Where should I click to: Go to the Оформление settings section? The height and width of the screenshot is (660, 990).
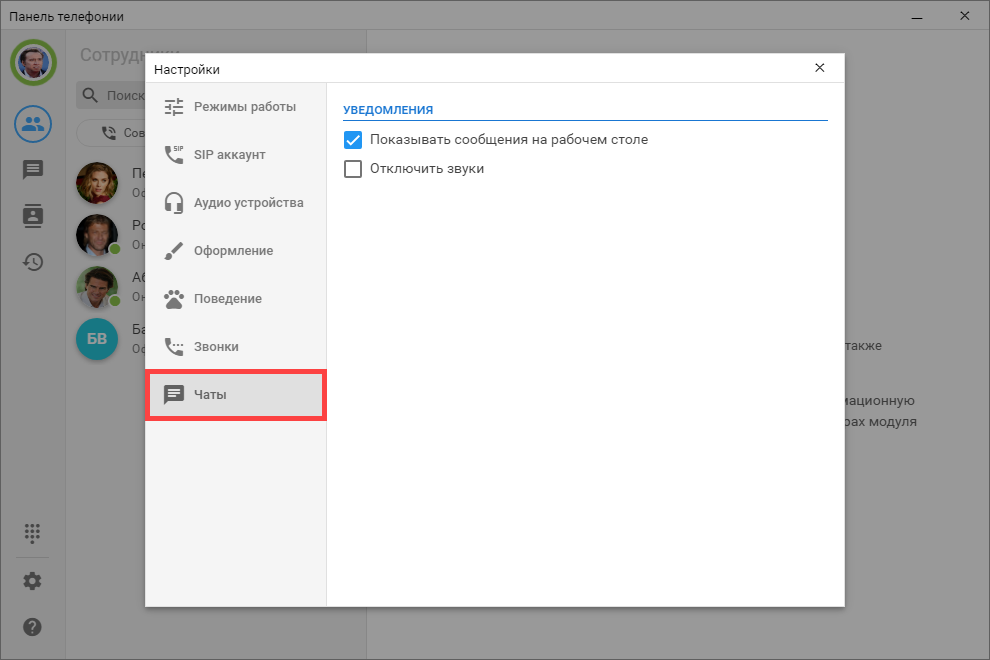236,251
